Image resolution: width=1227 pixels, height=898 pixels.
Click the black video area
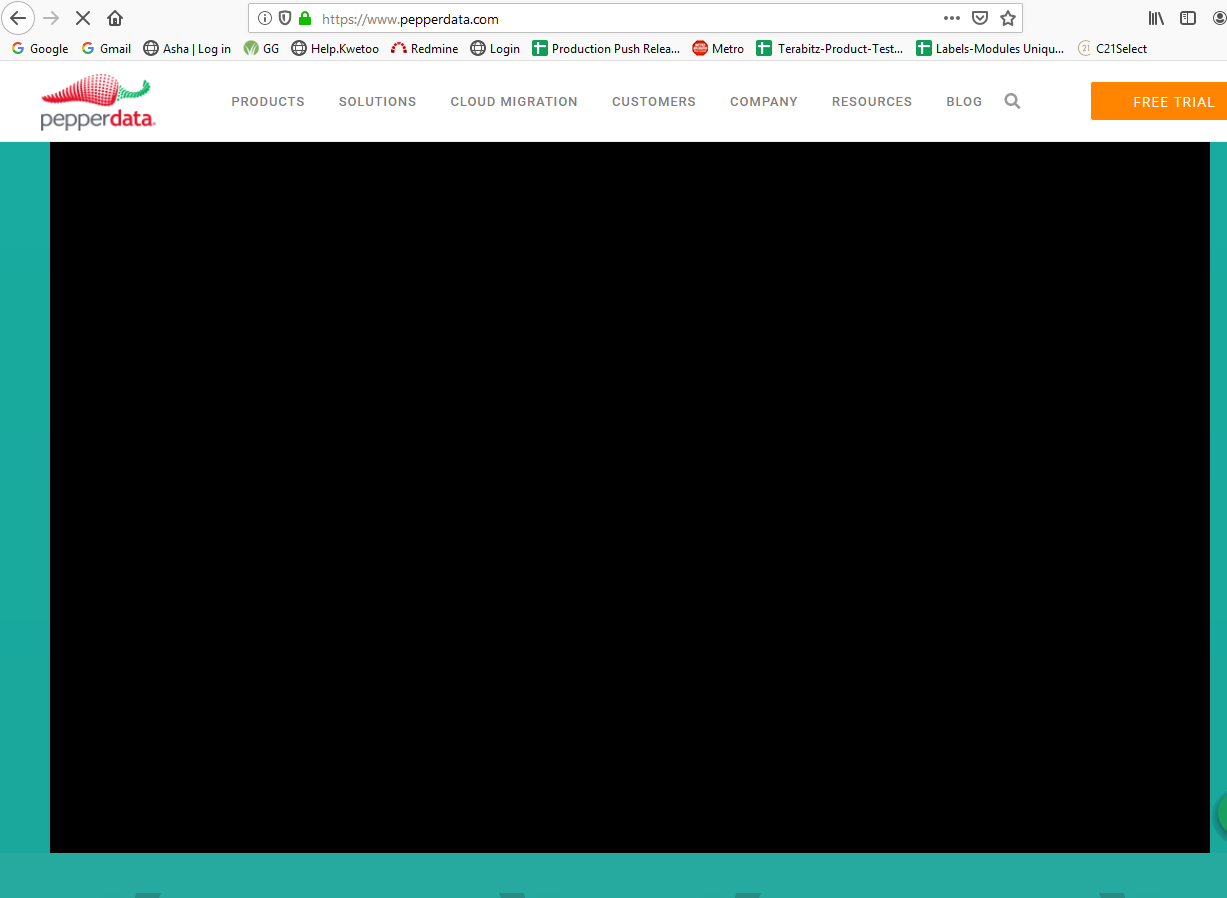(x=630, y=497)
